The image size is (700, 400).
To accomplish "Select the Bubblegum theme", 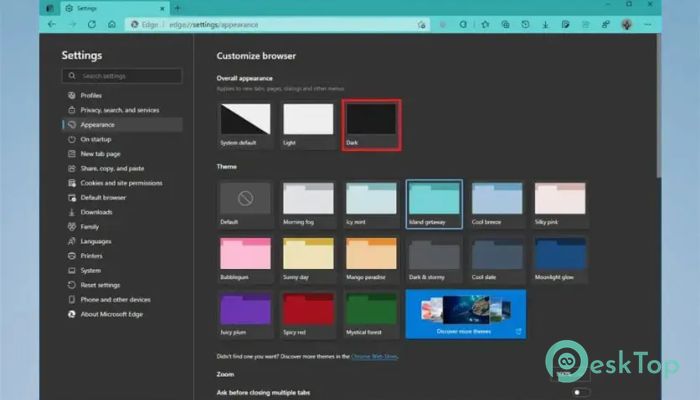I will tap(245, 259).
